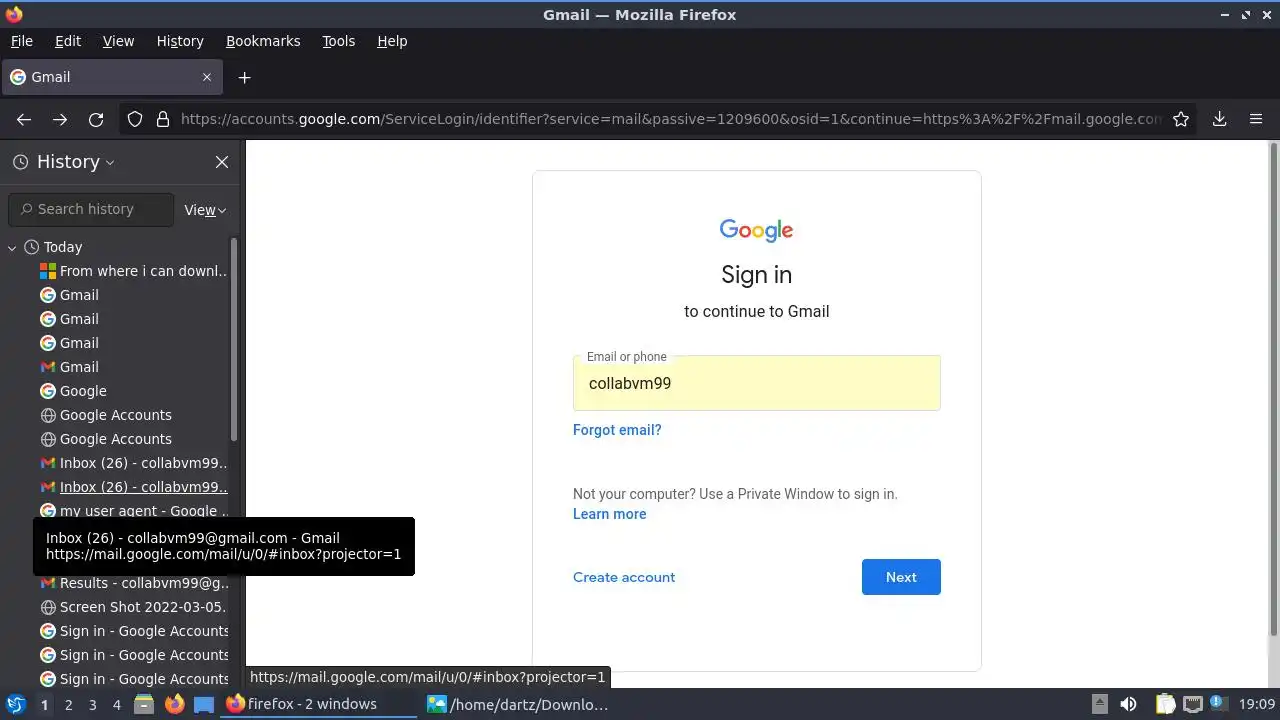Open the History menu in menu bar
Image resolution: width=1280 pixels, height=720 pixels.
(x=180, y=41)
